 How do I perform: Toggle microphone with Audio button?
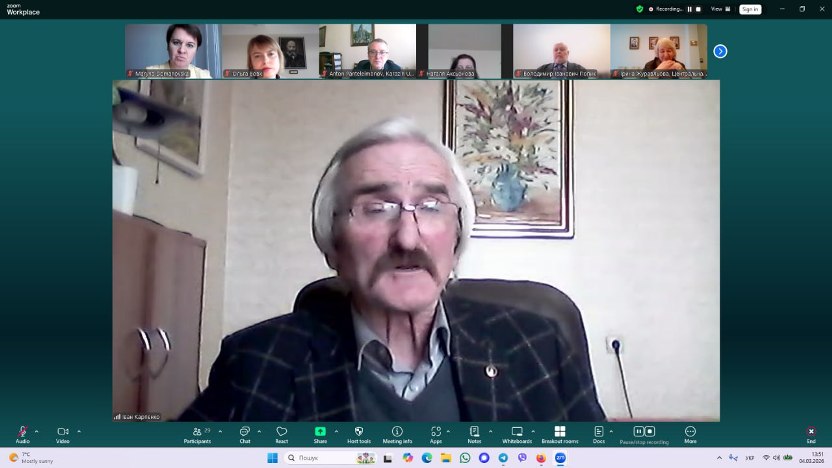coord(22,432)
